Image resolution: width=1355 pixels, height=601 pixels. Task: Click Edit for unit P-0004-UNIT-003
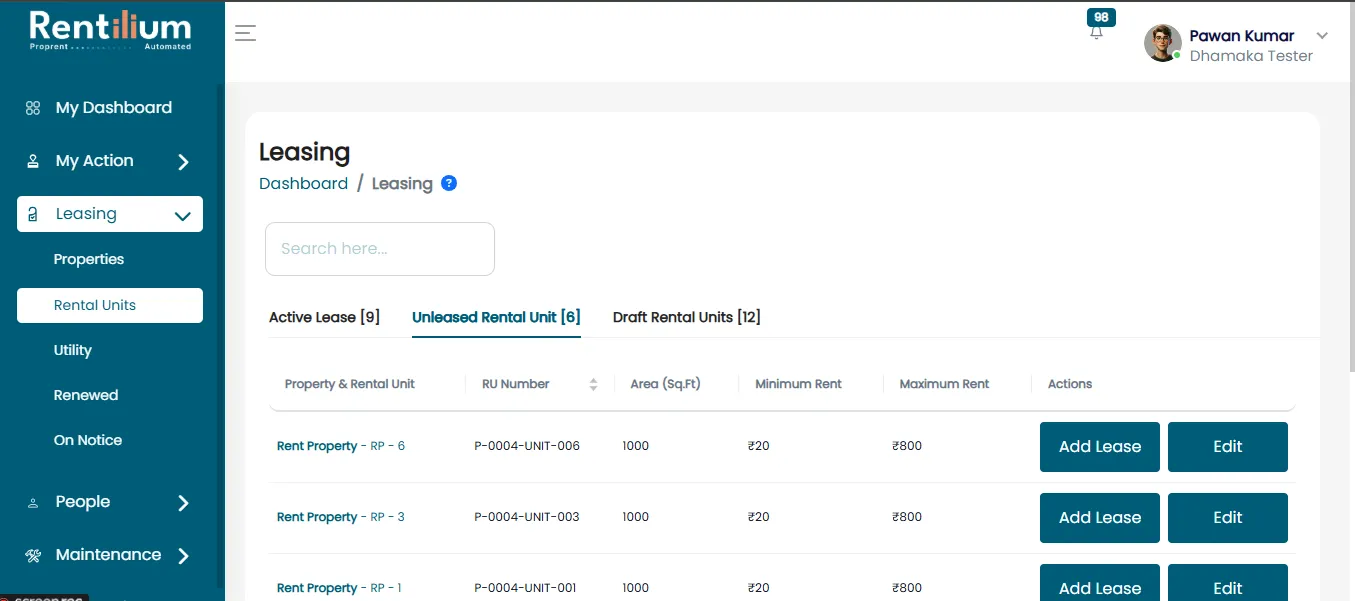(x=1228, y=518)
